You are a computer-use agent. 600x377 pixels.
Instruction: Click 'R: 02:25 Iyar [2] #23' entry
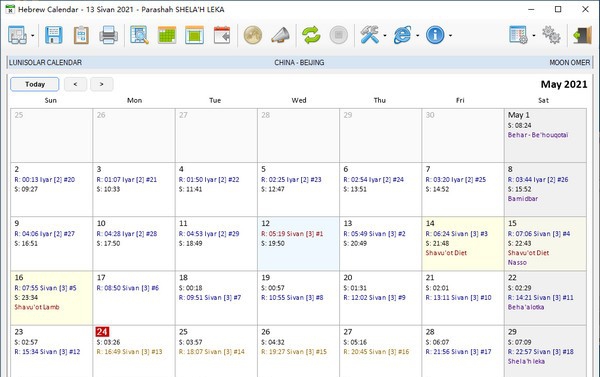(291, 180)
